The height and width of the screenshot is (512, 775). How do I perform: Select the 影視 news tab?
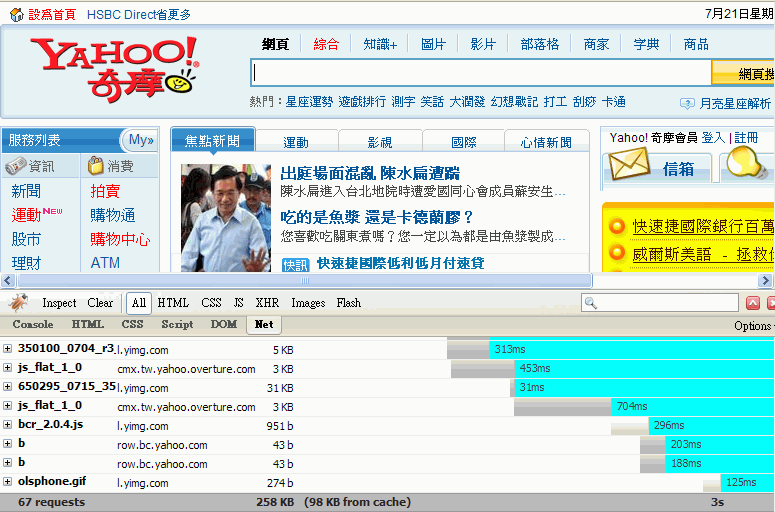[380, 142]
